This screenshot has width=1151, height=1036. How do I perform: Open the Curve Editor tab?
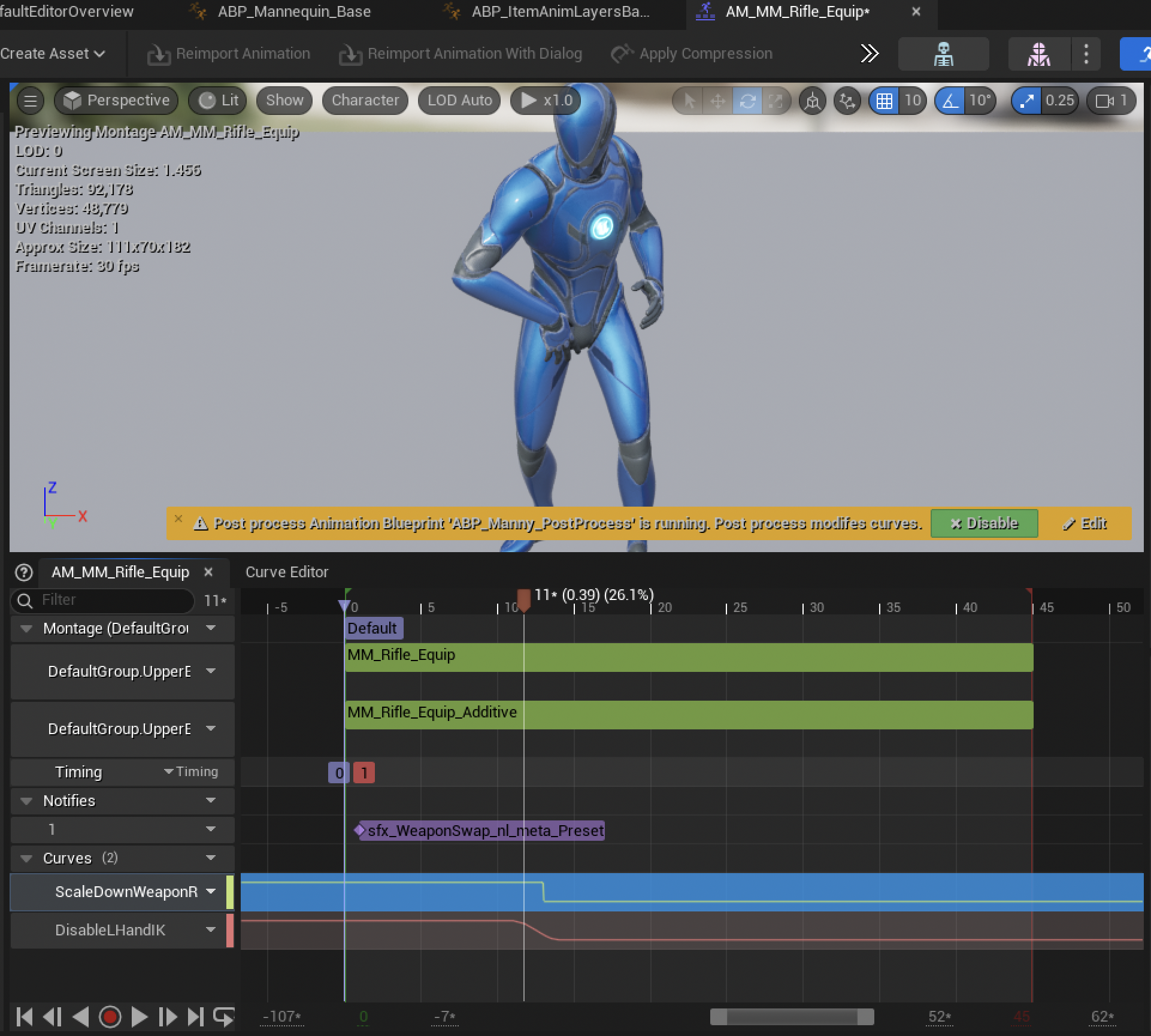[x=287, y=572]
